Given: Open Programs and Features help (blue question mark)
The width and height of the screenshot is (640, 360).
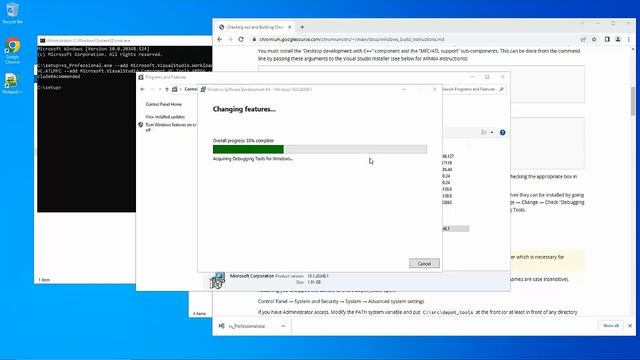Looking at the screenshot, I should 502,132.
